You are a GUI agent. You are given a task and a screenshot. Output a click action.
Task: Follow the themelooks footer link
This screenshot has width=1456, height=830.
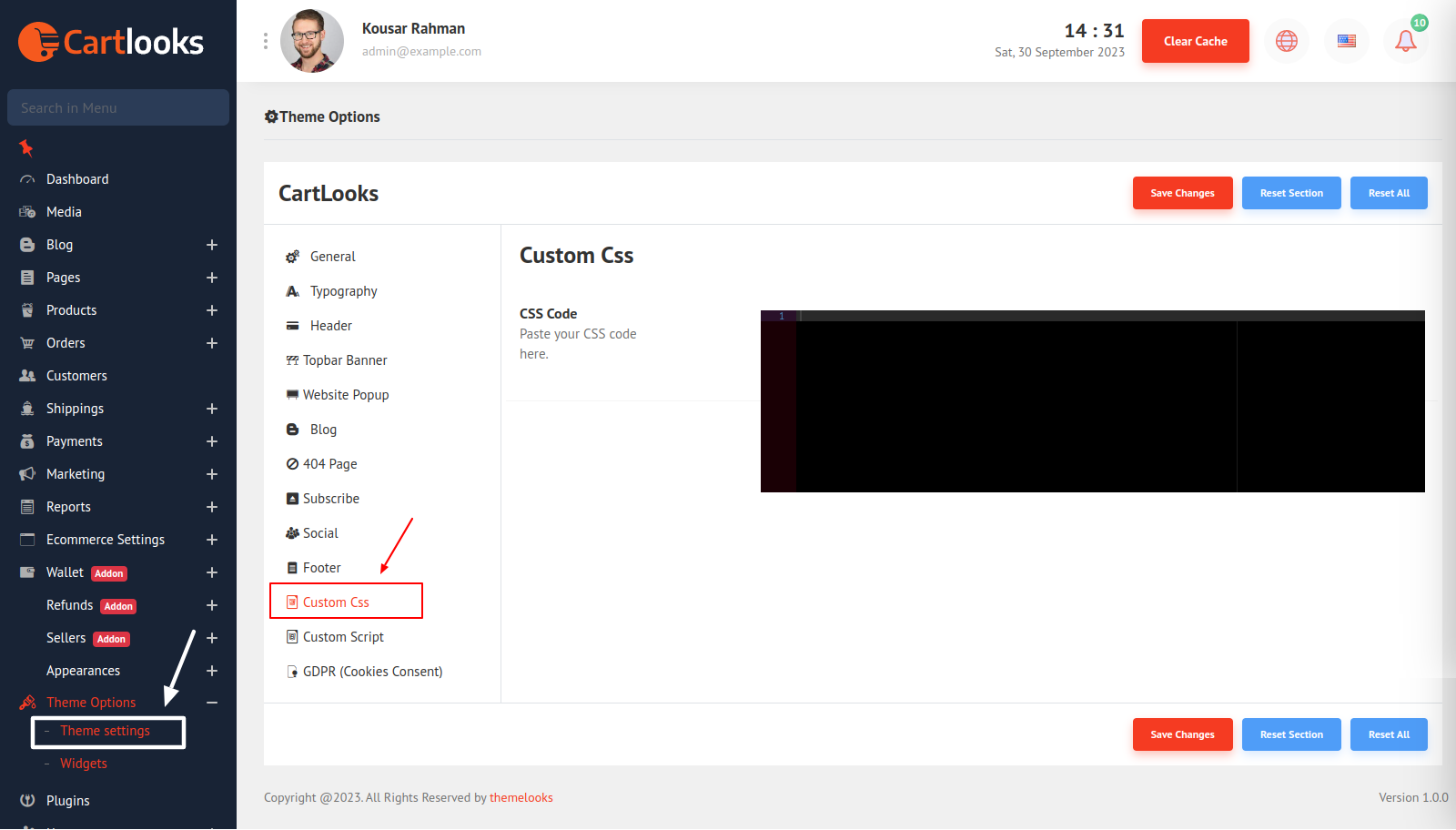tap(521, 798)
